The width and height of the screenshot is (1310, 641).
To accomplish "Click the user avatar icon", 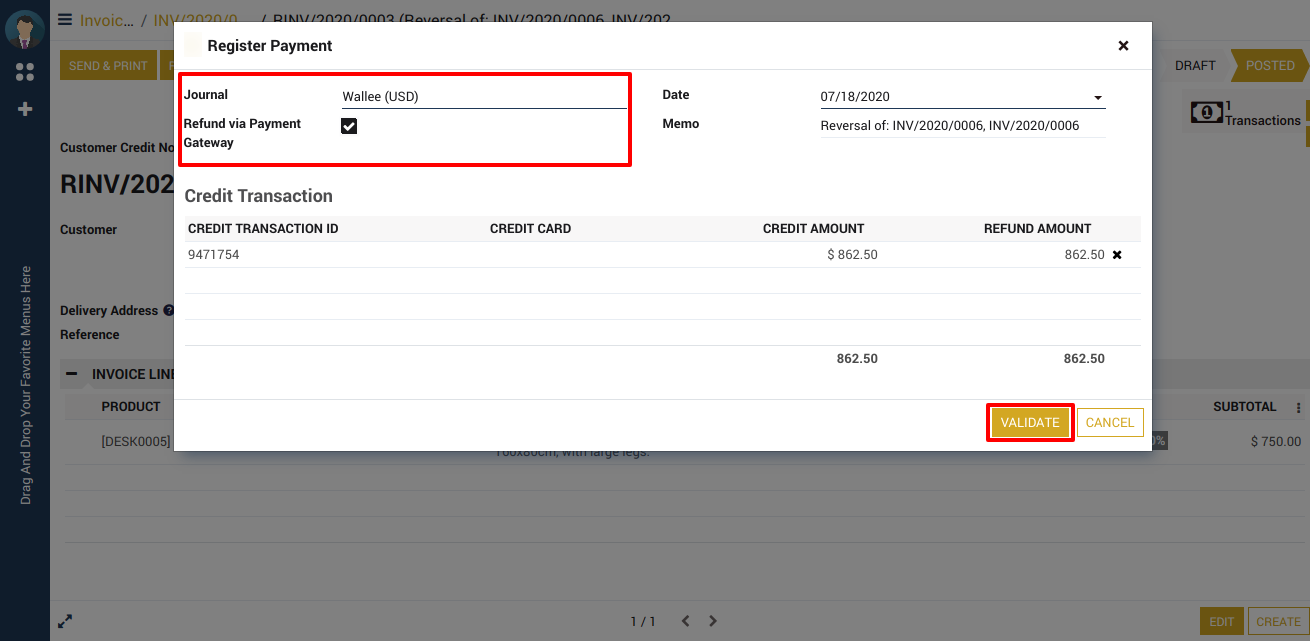I will pos(24,29).
